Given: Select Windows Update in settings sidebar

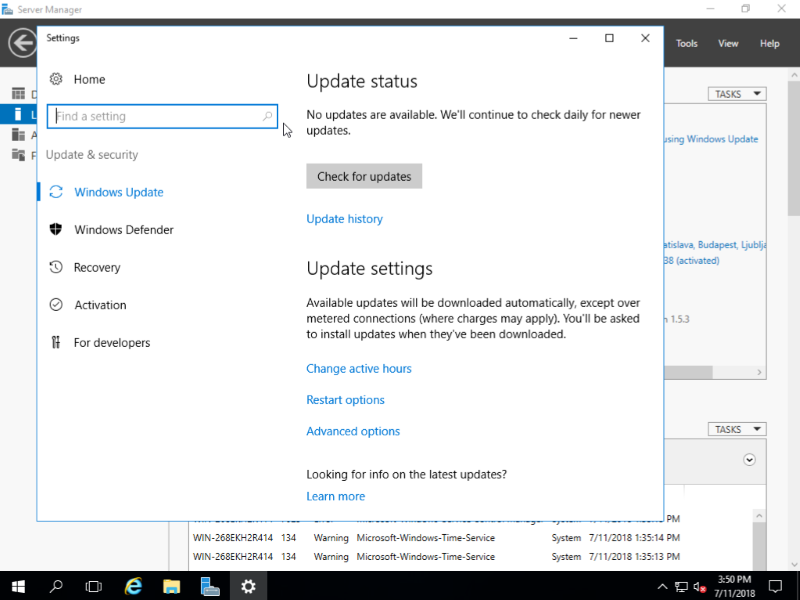Looking at the screenshot, I should [118, 192].
